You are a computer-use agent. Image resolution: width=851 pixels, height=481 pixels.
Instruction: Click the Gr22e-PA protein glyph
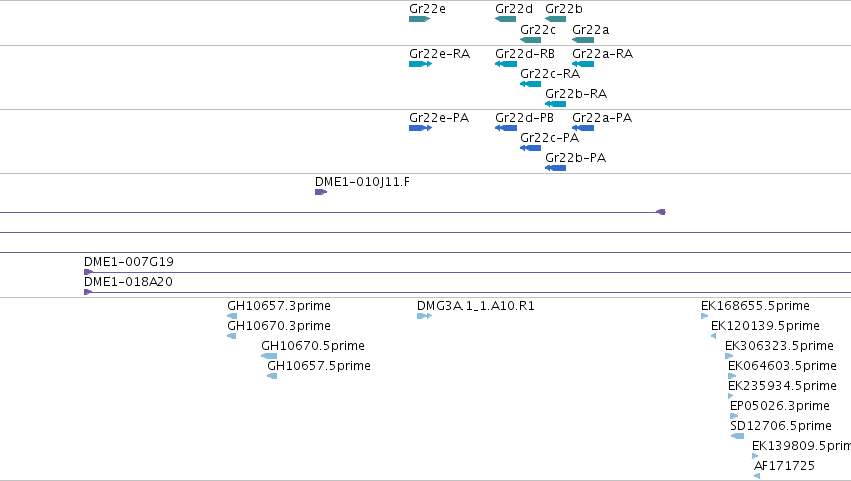(x=421, y=128)
